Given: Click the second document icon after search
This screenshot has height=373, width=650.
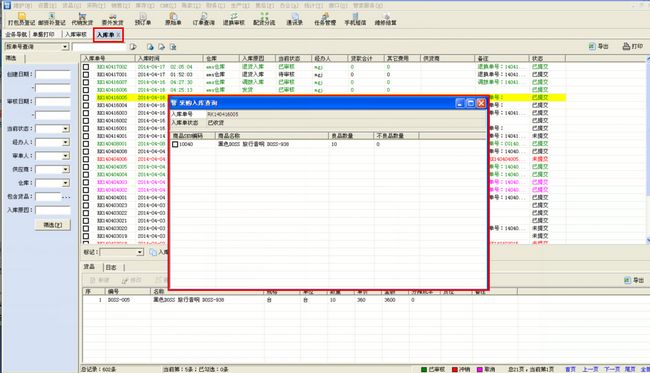Looking at the screenshot, I should tap(162, 47).
